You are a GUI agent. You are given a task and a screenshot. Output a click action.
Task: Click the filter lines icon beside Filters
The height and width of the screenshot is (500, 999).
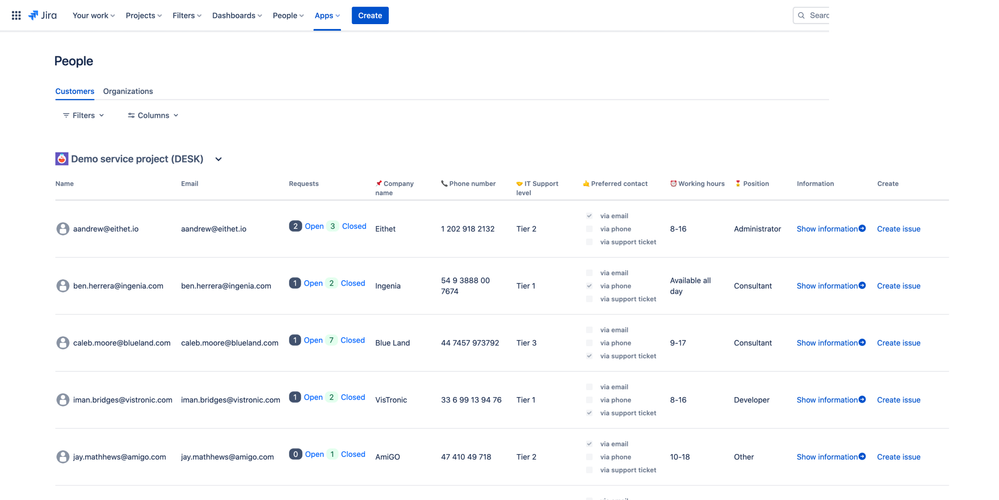(66, 115)
